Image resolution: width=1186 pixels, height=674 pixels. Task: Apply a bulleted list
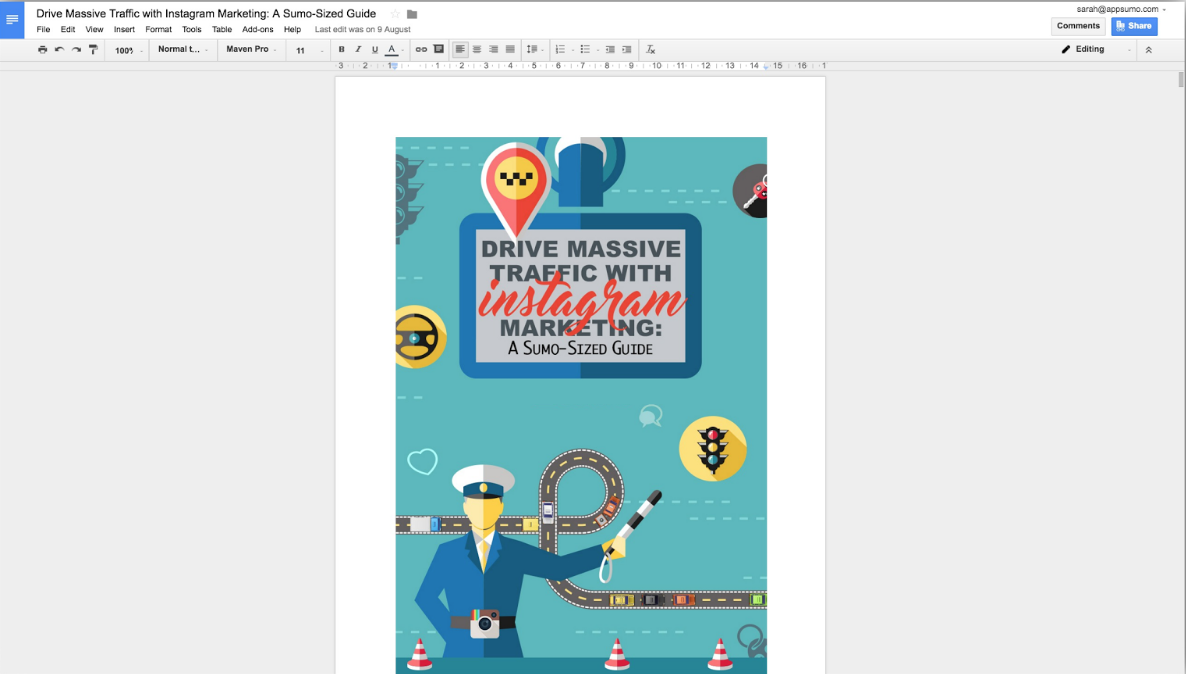click(x=585, y=50)
